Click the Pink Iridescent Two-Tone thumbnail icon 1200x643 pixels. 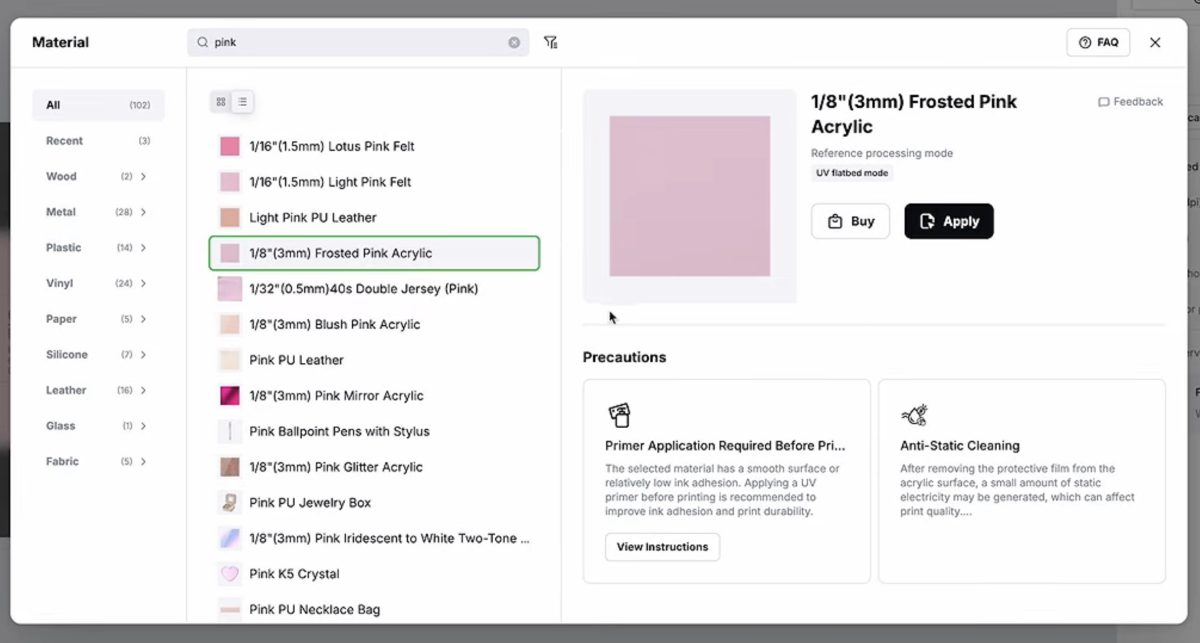[x=230, y=538]
